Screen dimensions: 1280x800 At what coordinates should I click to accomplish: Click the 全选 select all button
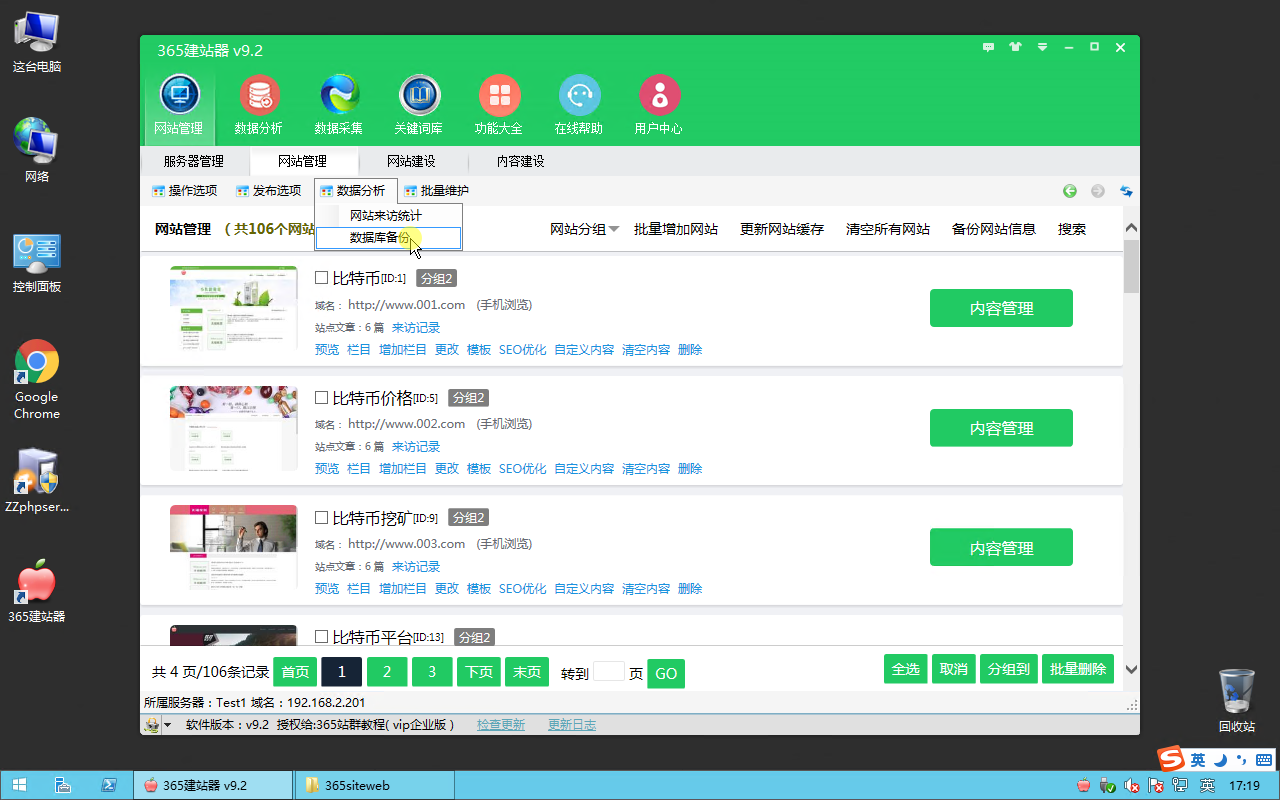tap(905, 669)
